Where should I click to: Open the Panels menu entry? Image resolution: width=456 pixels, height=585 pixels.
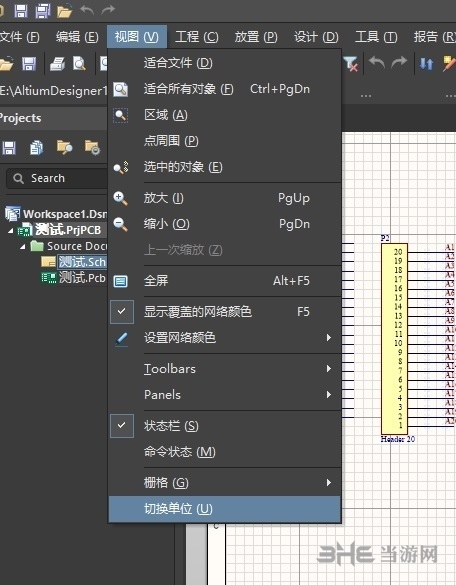(x=225, y=394)
